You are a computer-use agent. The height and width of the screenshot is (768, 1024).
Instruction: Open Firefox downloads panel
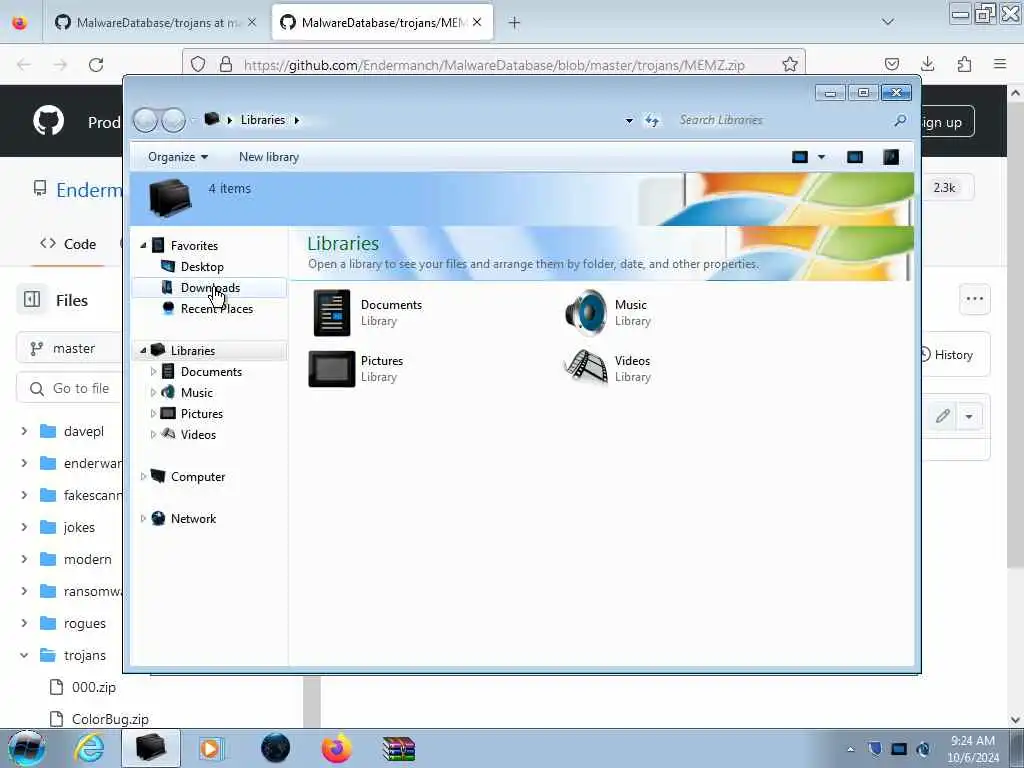tap(927, 64)
